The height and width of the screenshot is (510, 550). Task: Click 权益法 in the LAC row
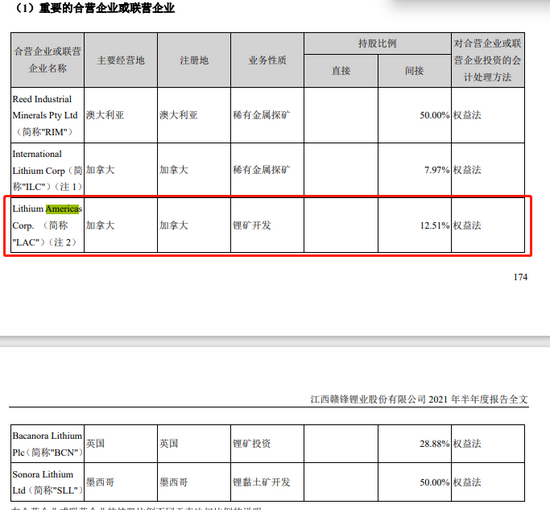click(467, 225)
